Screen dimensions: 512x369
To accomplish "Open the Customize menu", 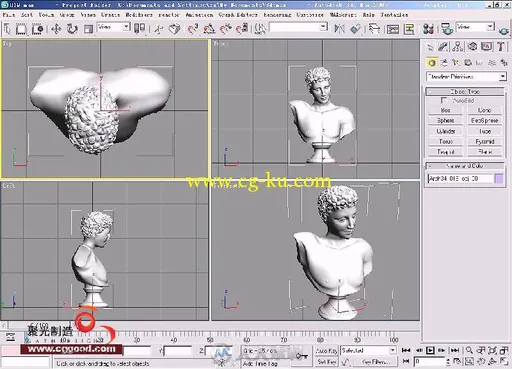I will (310, 15).
